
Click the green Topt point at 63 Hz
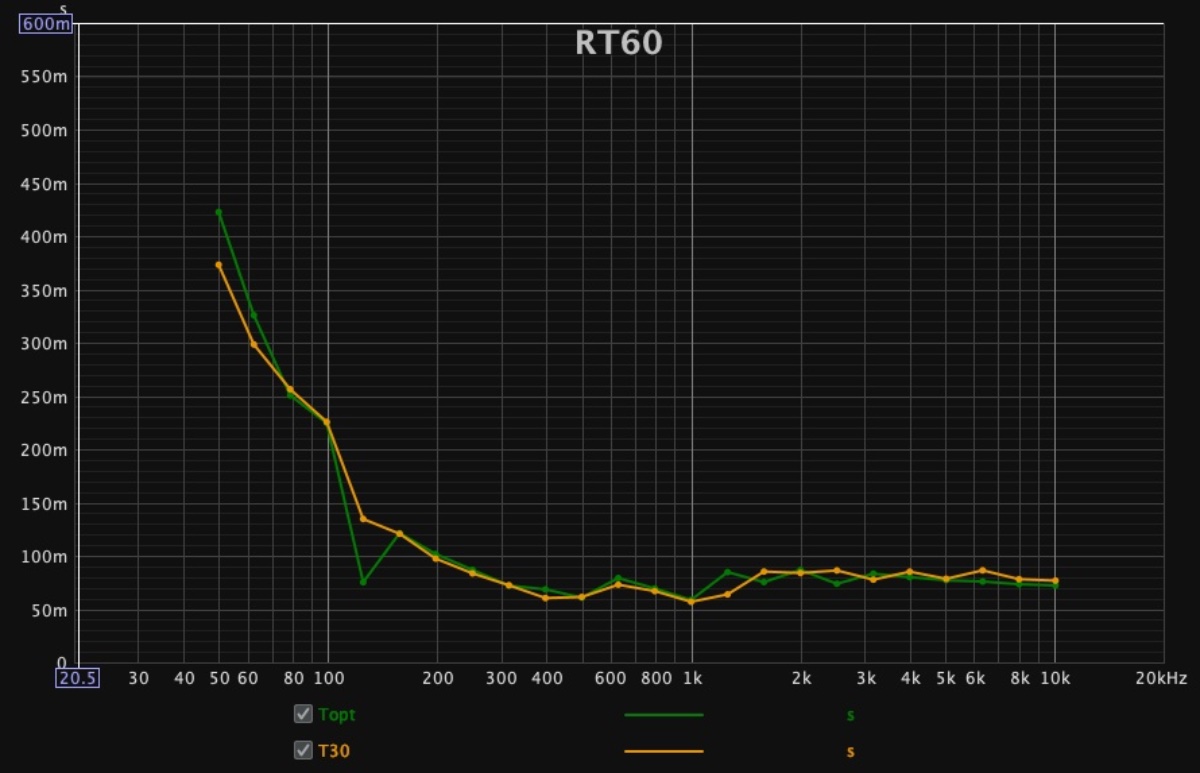253,315
